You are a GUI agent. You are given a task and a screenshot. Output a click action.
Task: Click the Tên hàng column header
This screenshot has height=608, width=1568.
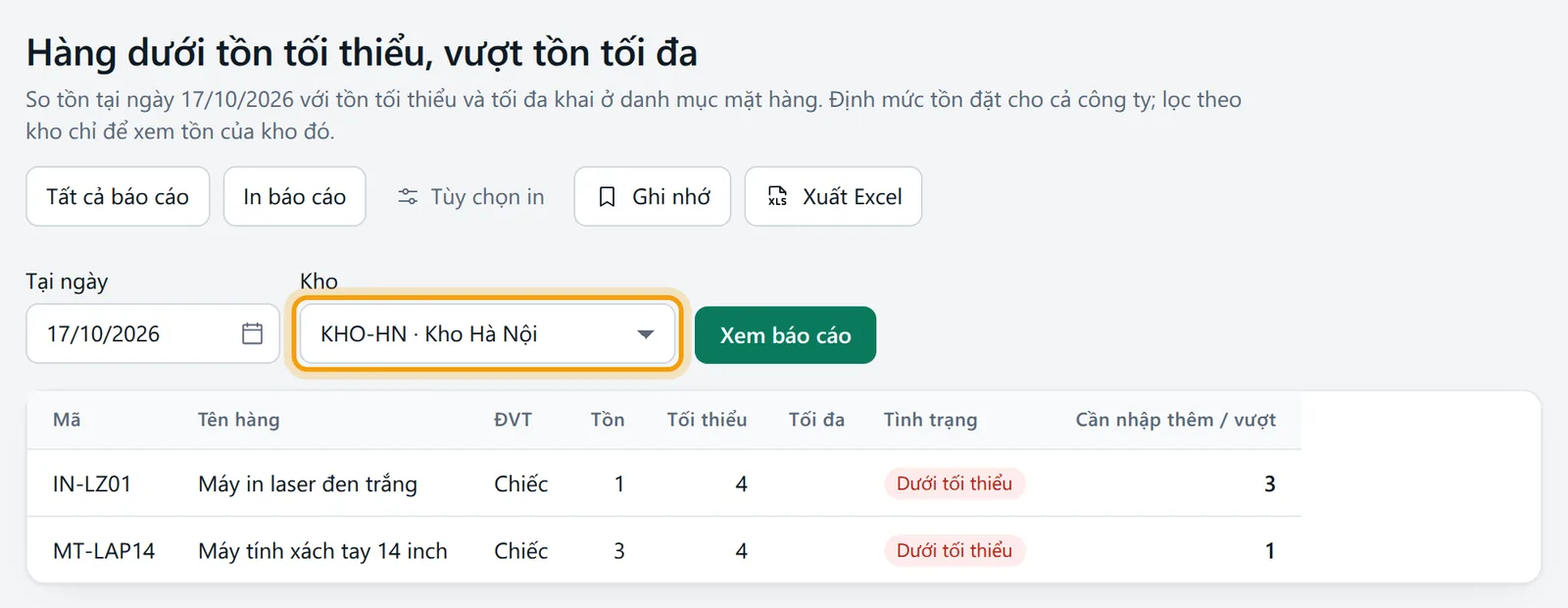pos(238,420)
